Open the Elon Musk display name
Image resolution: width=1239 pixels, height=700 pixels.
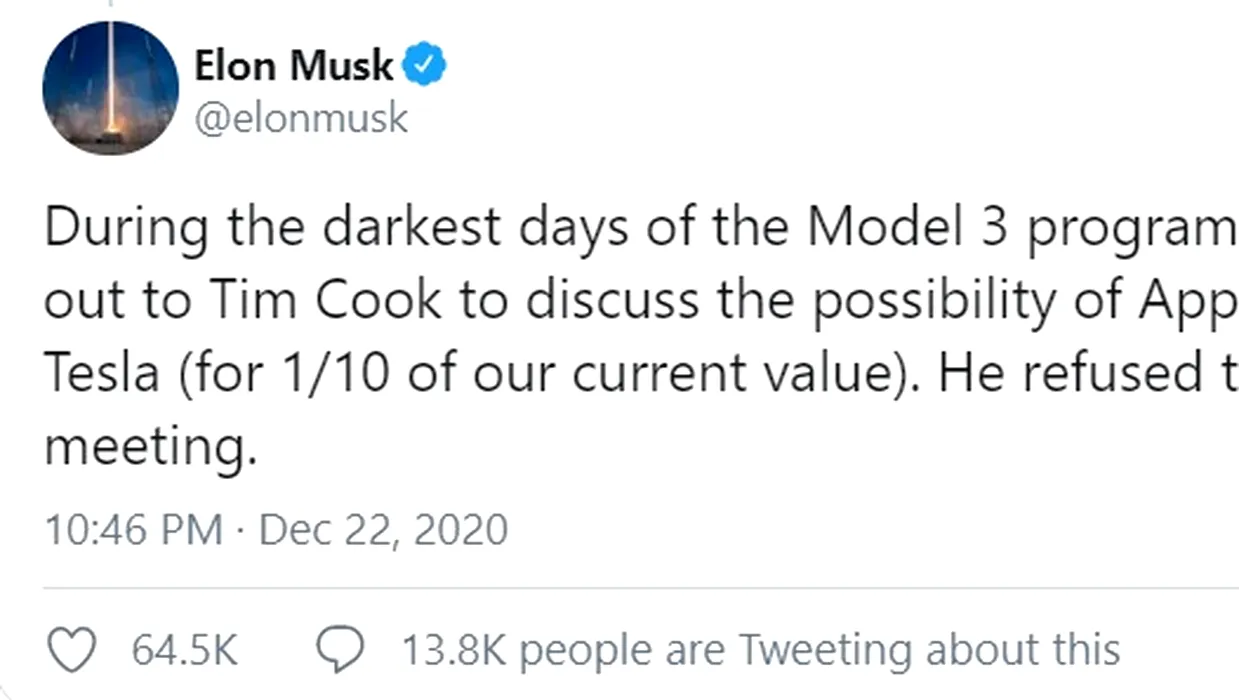294,66
